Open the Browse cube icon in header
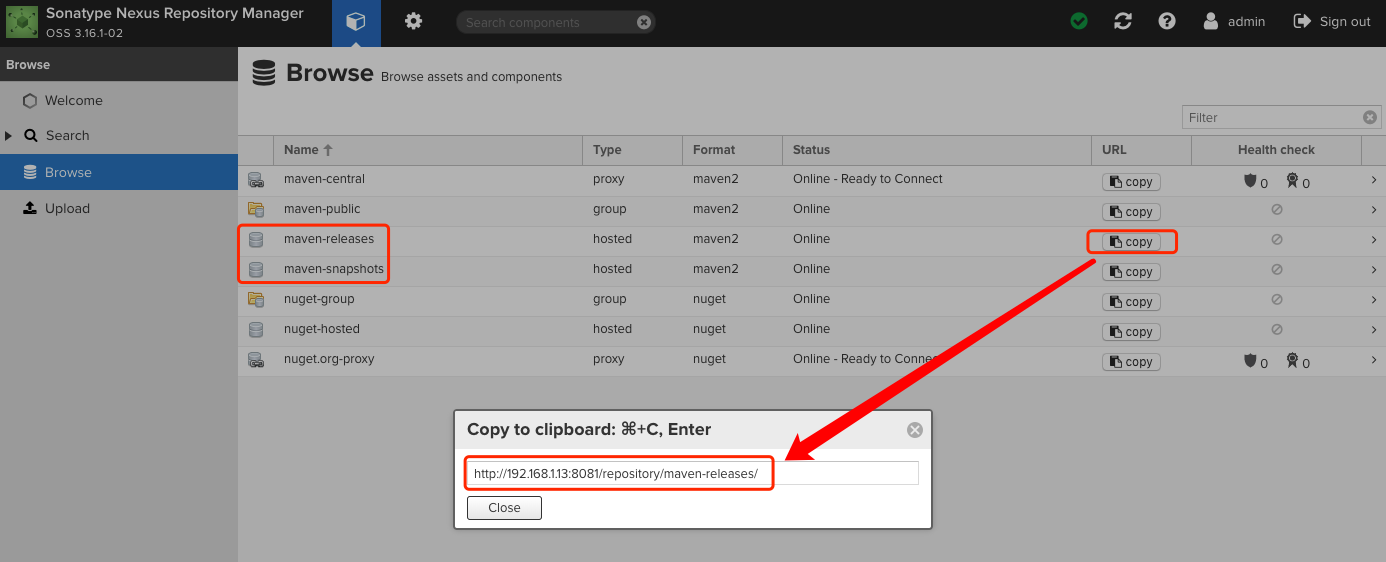The image size is (1386, 562). click(356, 22)
